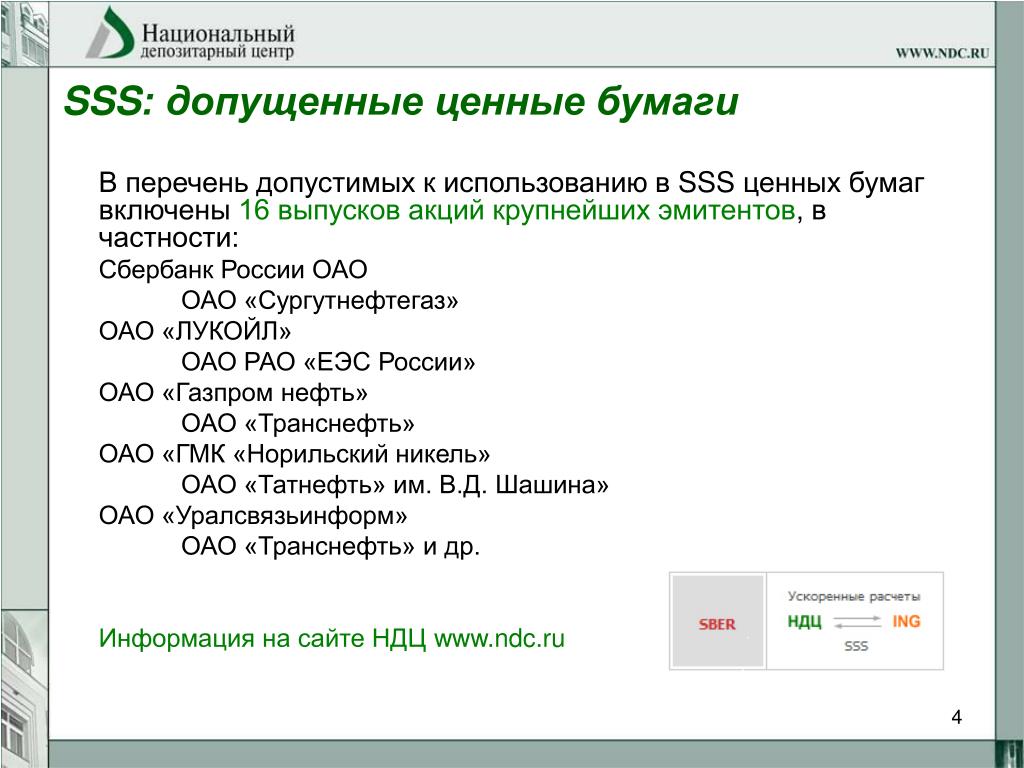Image resolution: width=1024 pixels, height=768 pixels.
Task: Select the line 'ОАО «Газпром нефть»'
Action: click(233, 392)
